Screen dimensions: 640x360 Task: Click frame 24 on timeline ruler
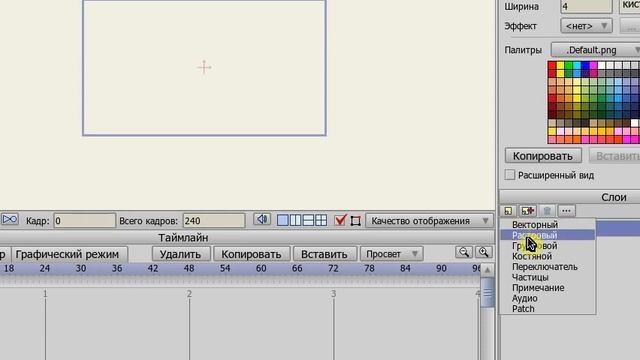coord(45,269)
